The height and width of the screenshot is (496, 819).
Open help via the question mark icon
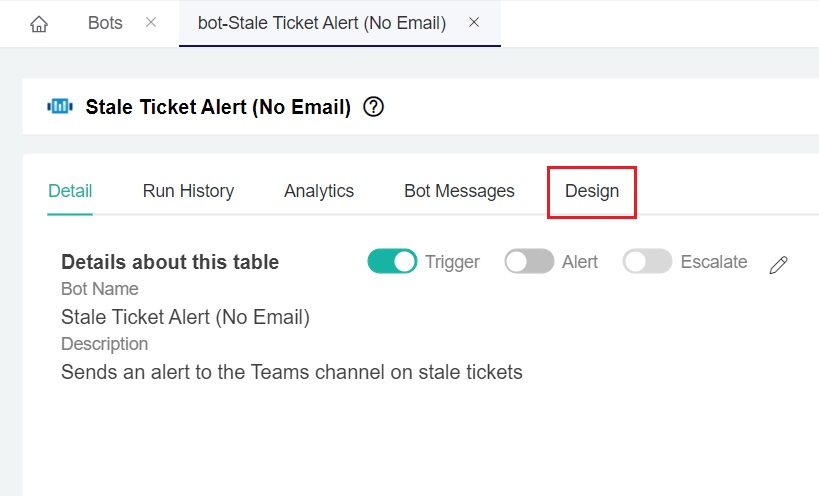(374, 107)
